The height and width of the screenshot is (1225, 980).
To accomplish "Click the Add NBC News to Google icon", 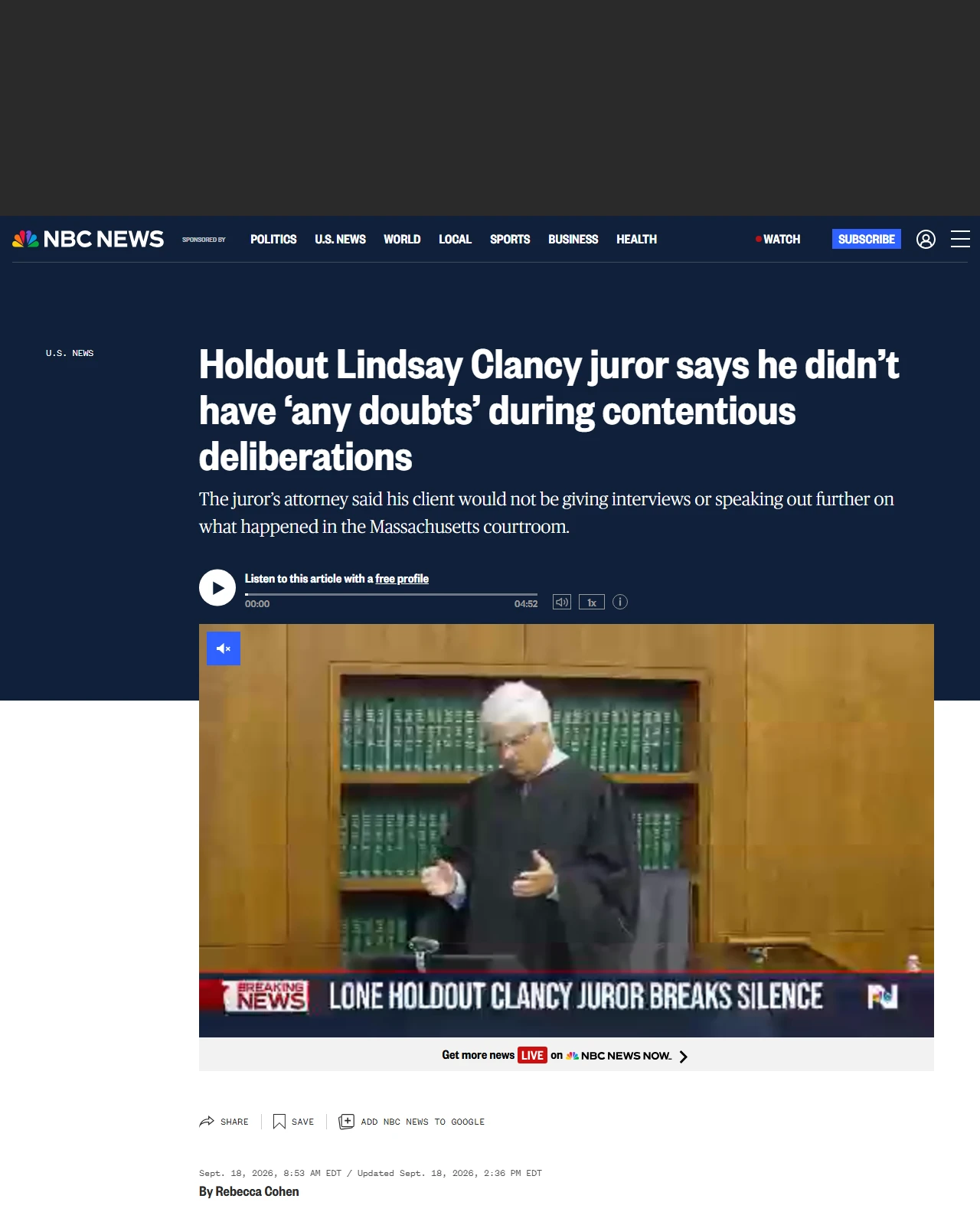I will [x=346, y=1122].
